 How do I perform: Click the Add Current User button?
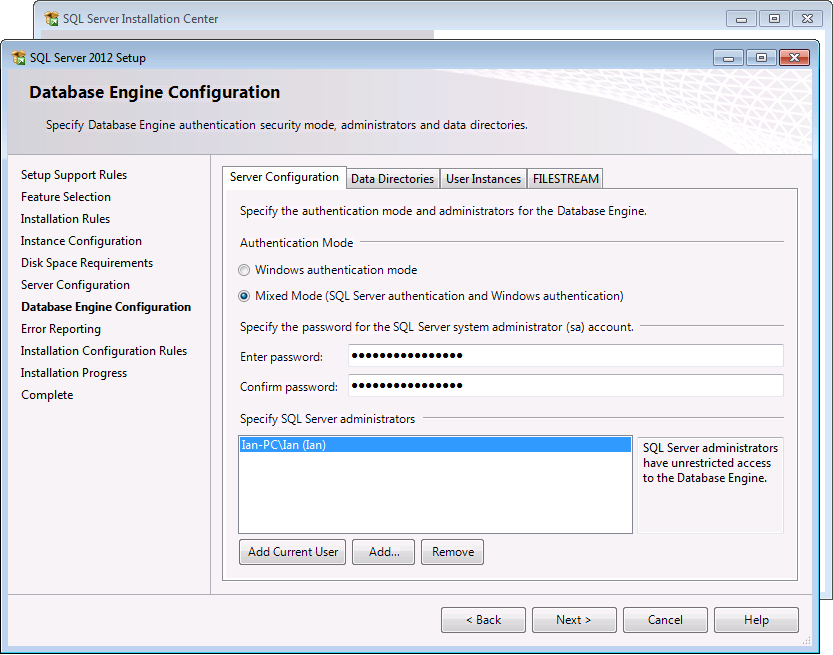coord(293,552)
